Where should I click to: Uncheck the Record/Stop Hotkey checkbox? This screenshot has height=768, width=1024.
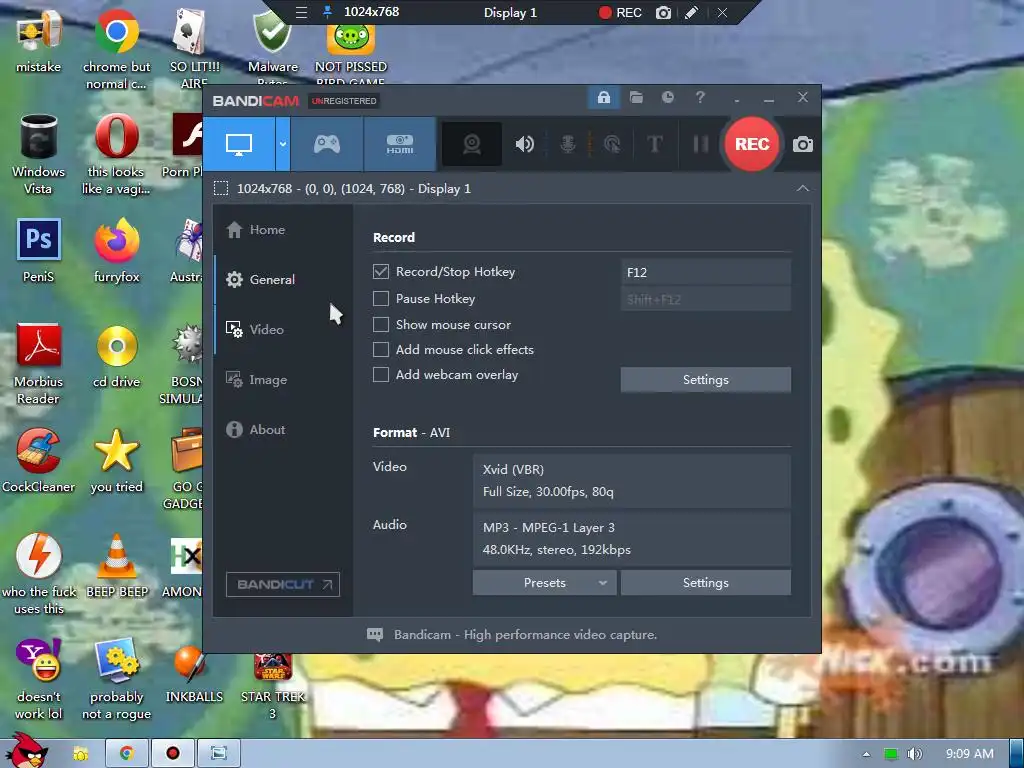point(381,272)
